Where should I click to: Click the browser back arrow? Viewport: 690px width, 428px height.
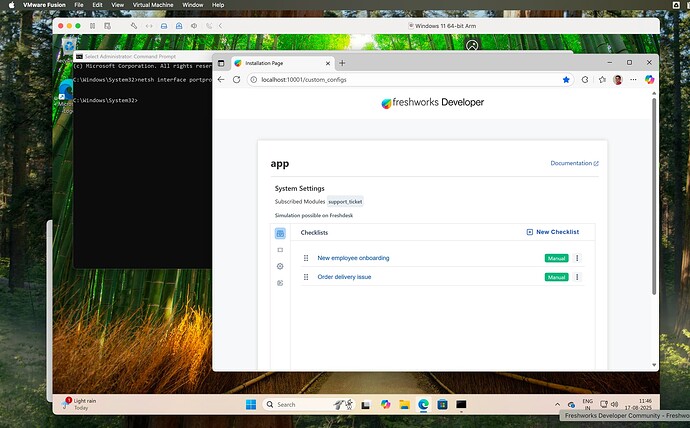click(222, 79)
